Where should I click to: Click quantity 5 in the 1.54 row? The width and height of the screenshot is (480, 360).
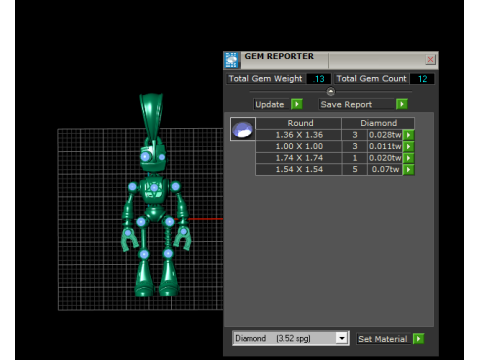(x=355, y=169)
